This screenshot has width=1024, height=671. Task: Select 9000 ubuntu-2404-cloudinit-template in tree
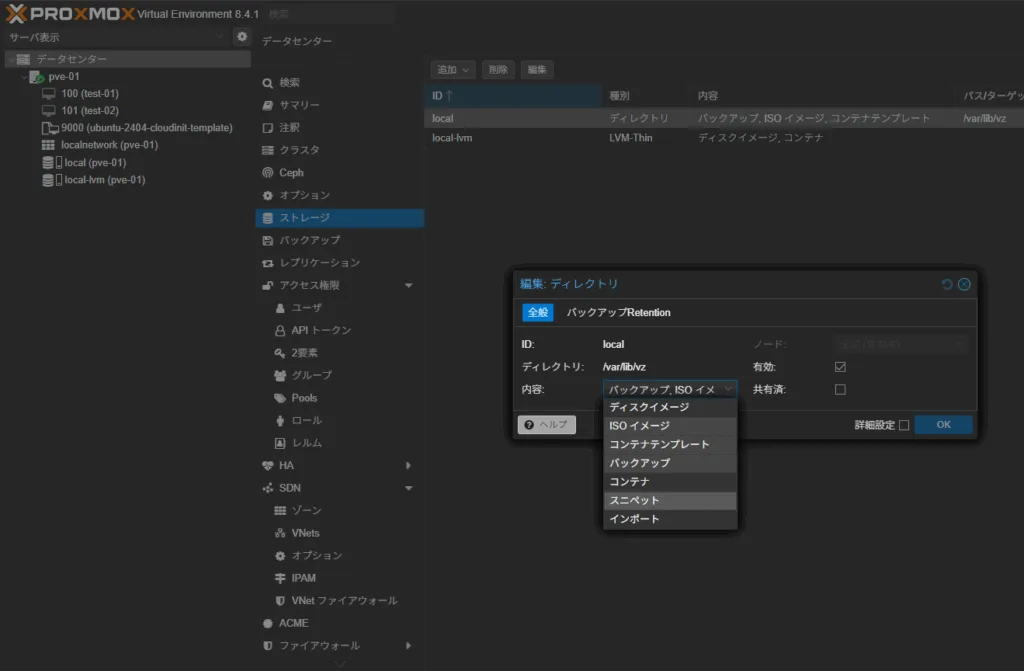coord(138,128)
